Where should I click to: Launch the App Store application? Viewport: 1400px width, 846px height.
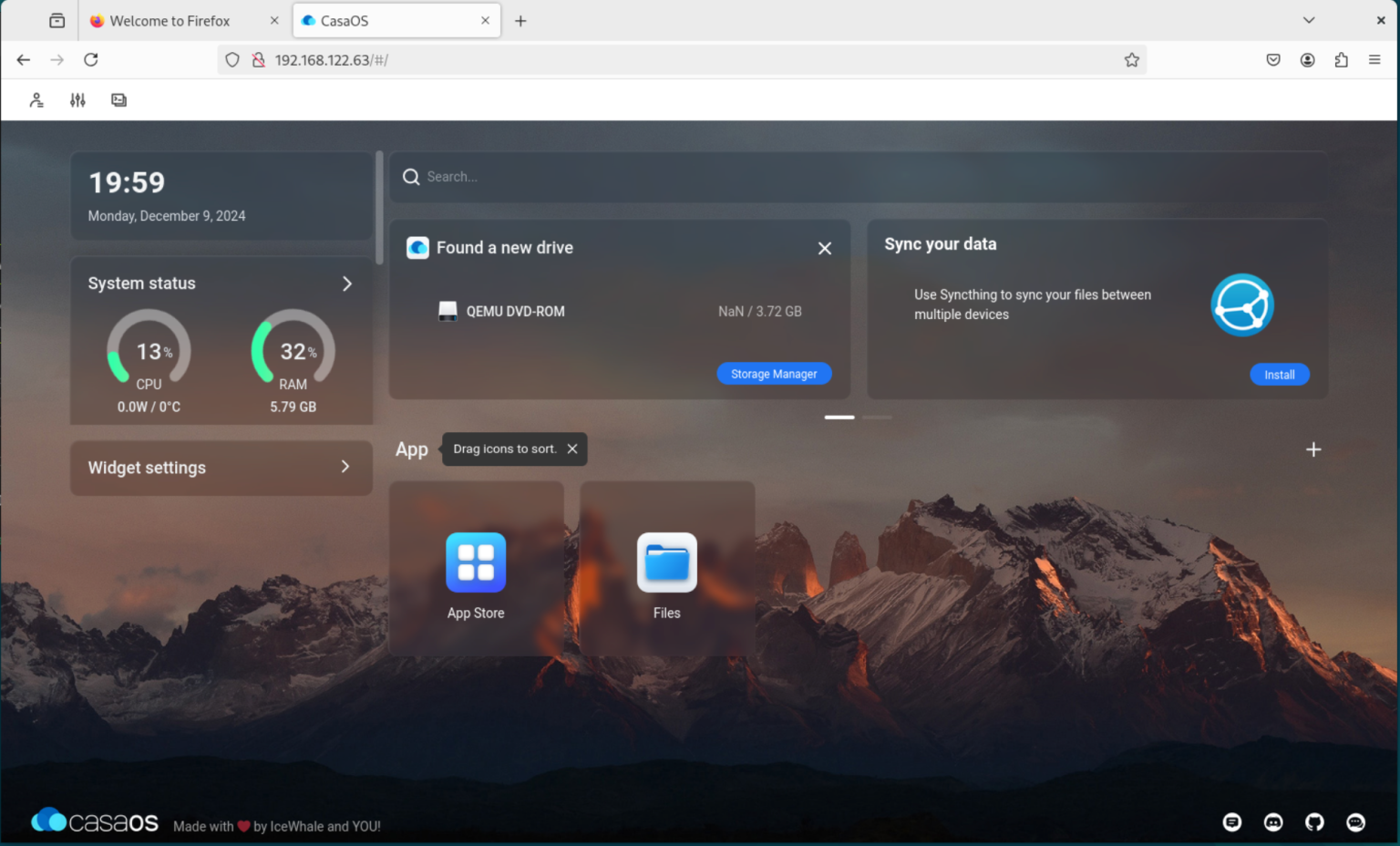(x=476, y=562)
